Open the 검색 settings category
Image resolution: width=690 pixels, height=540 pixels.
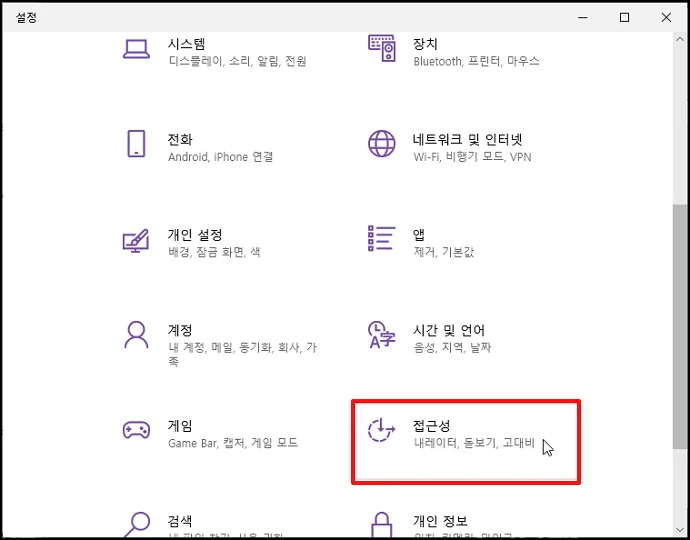180,521
